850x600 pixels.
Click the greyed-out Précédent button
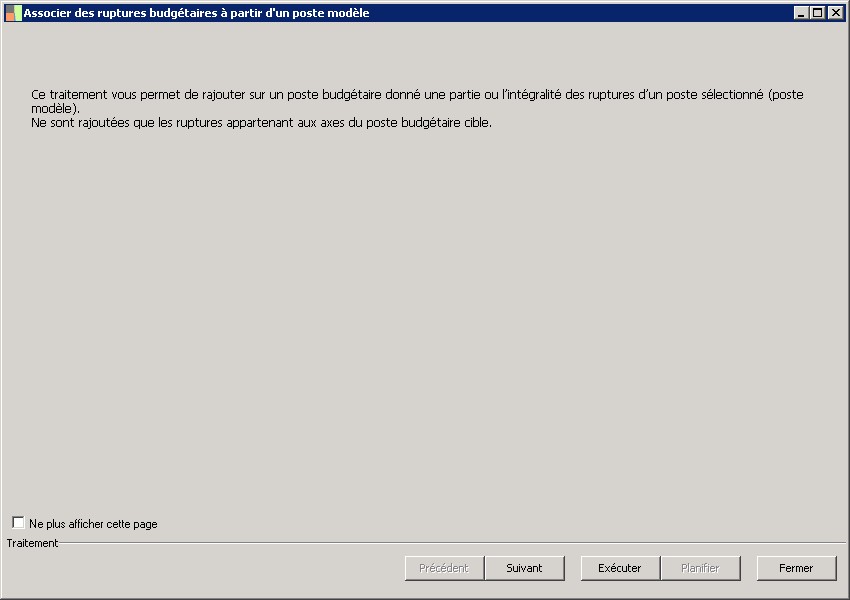(444, 568)
